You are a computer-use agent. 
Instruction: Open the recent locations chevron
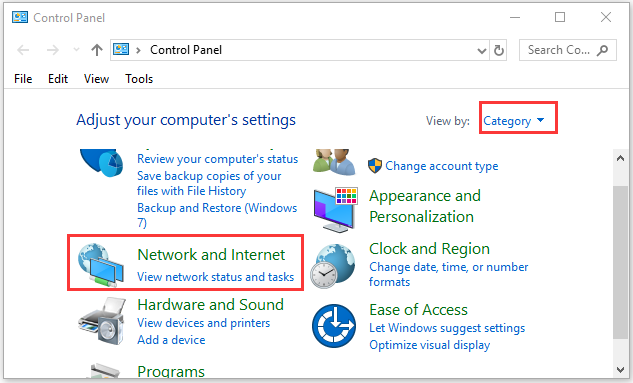(76, 50)
